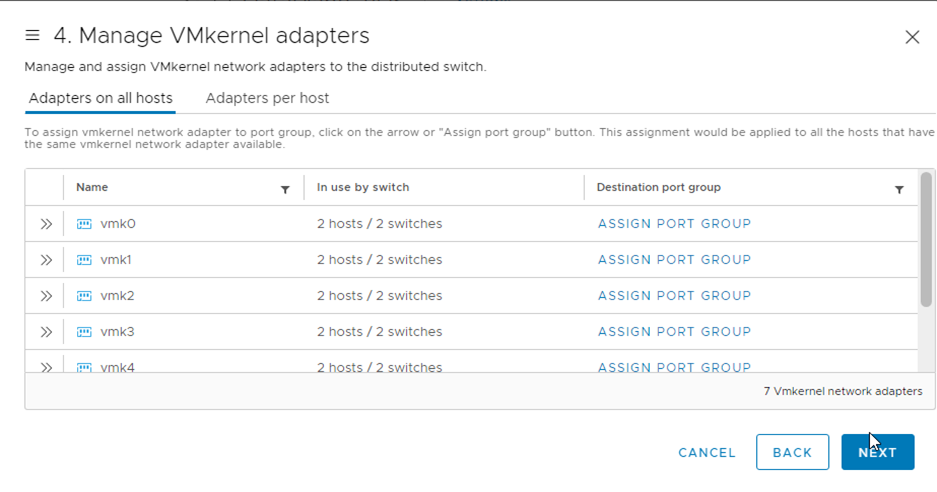Expand the vmk1 row details
The image size is (937, 492).
[45, 260]
